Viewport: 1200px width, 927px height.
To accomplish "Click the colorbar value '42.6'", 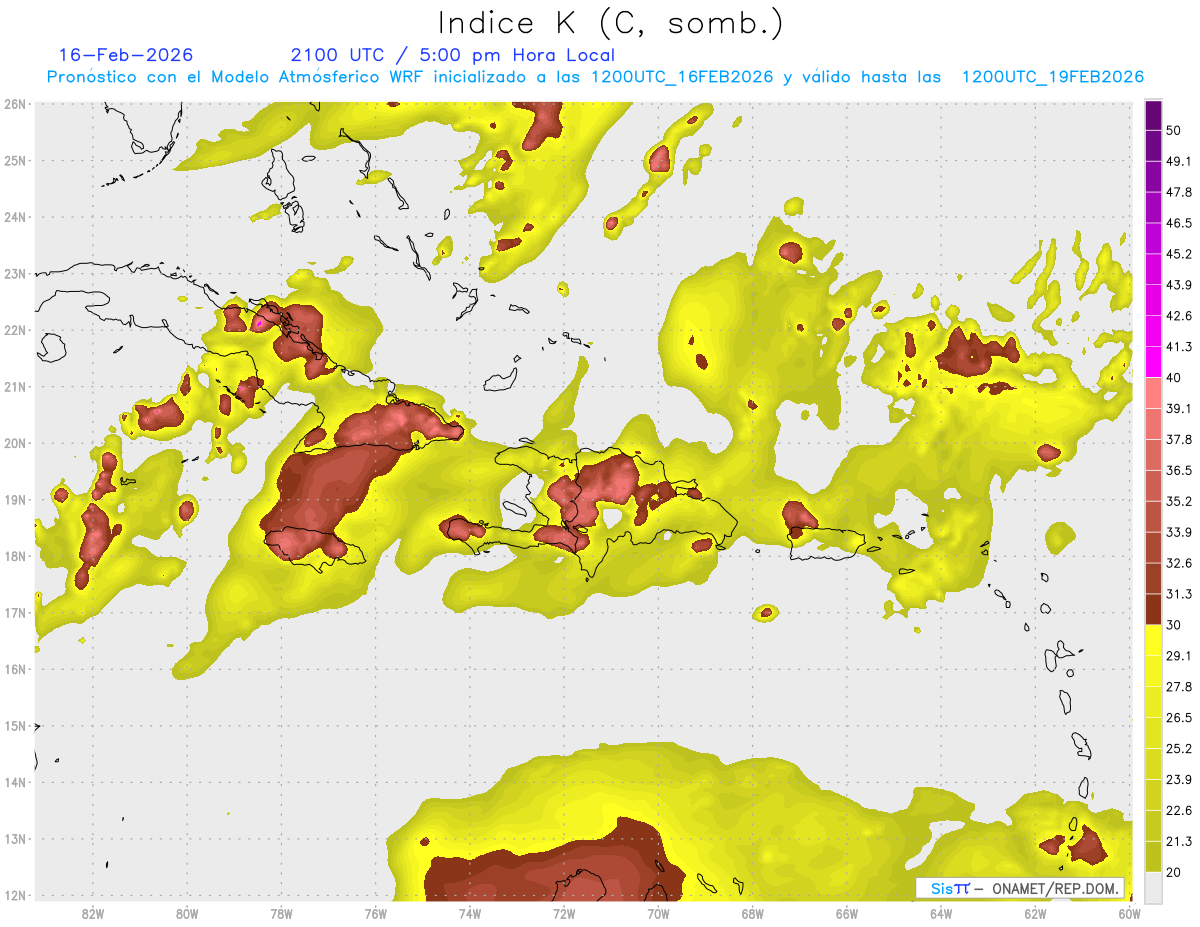I will tap(1180, 316).
